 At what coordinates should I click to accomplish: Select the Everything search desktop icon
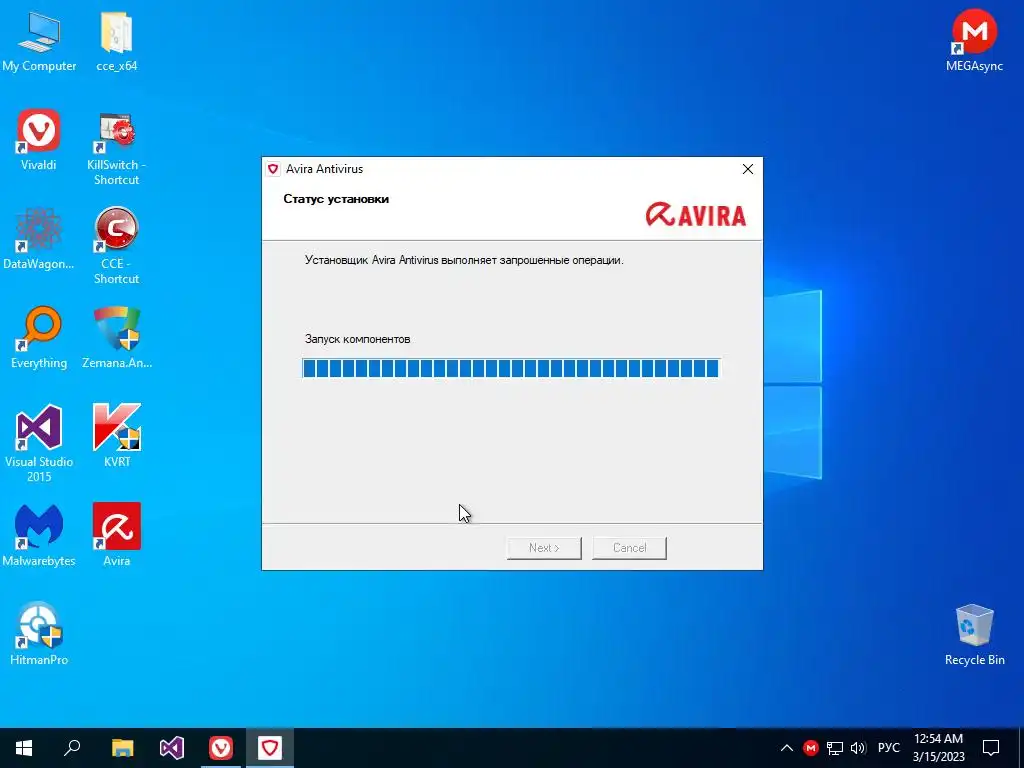(x=39, y=338)
